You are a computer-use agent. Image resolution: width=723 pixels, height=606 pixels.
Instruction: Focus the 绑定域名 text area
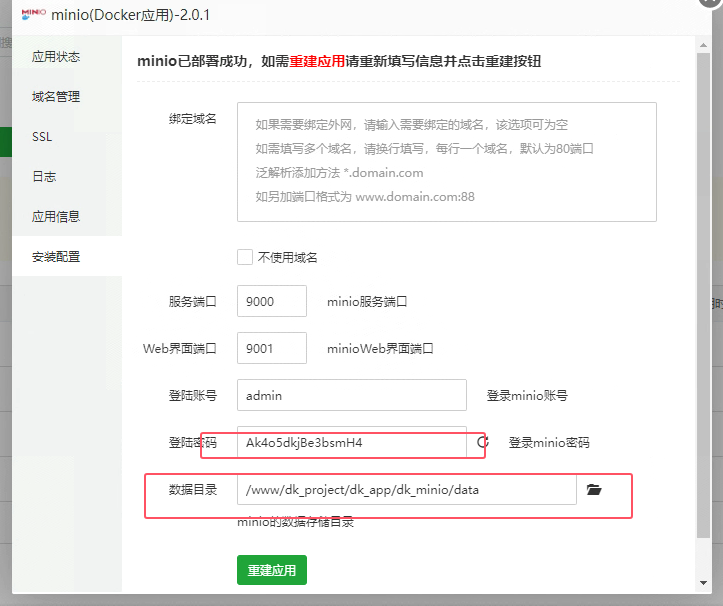447,162
